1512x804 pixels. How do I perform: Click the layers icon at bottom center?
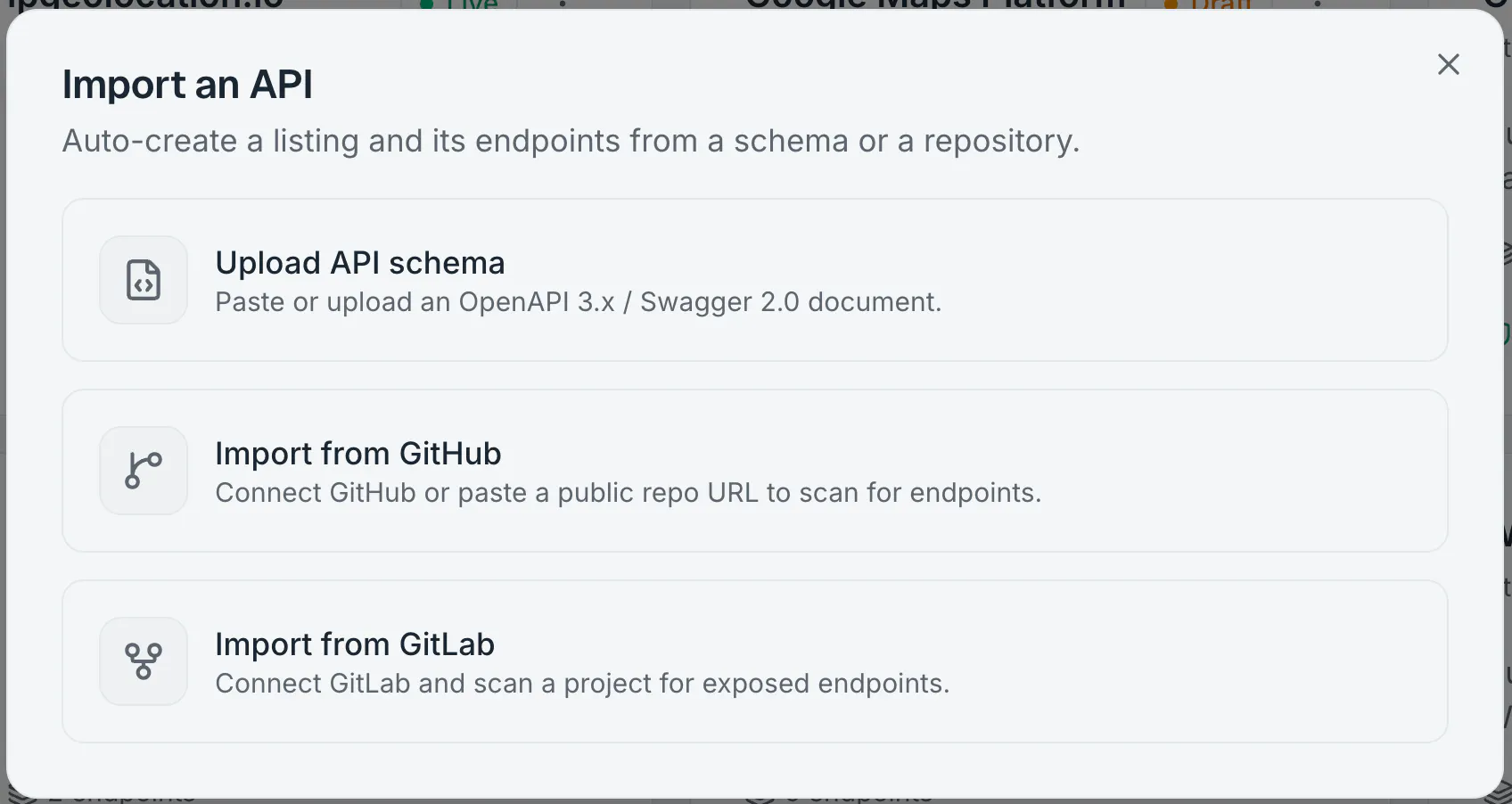pos(760,798)
